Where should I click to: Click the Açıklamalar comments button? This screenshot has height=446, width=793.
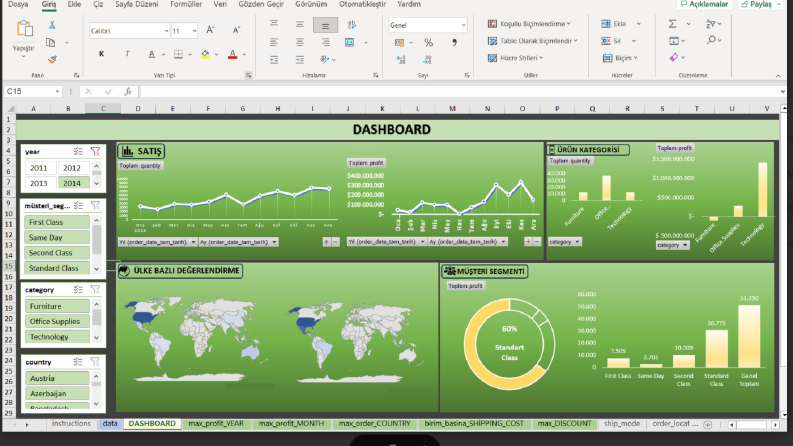tap(704, 4)
